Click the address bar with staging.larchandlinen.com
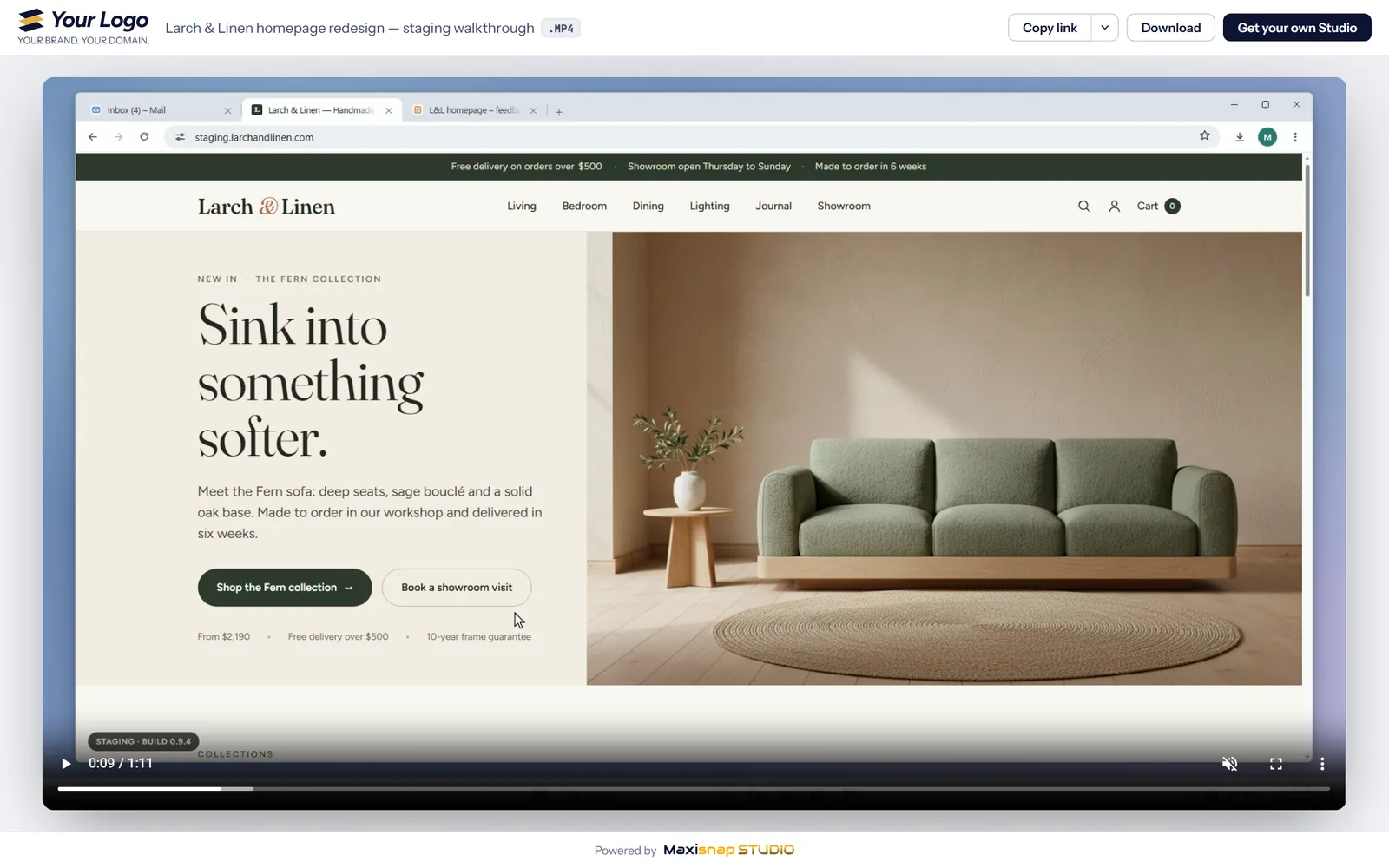The image size is (1389, 868). [690, 137]
